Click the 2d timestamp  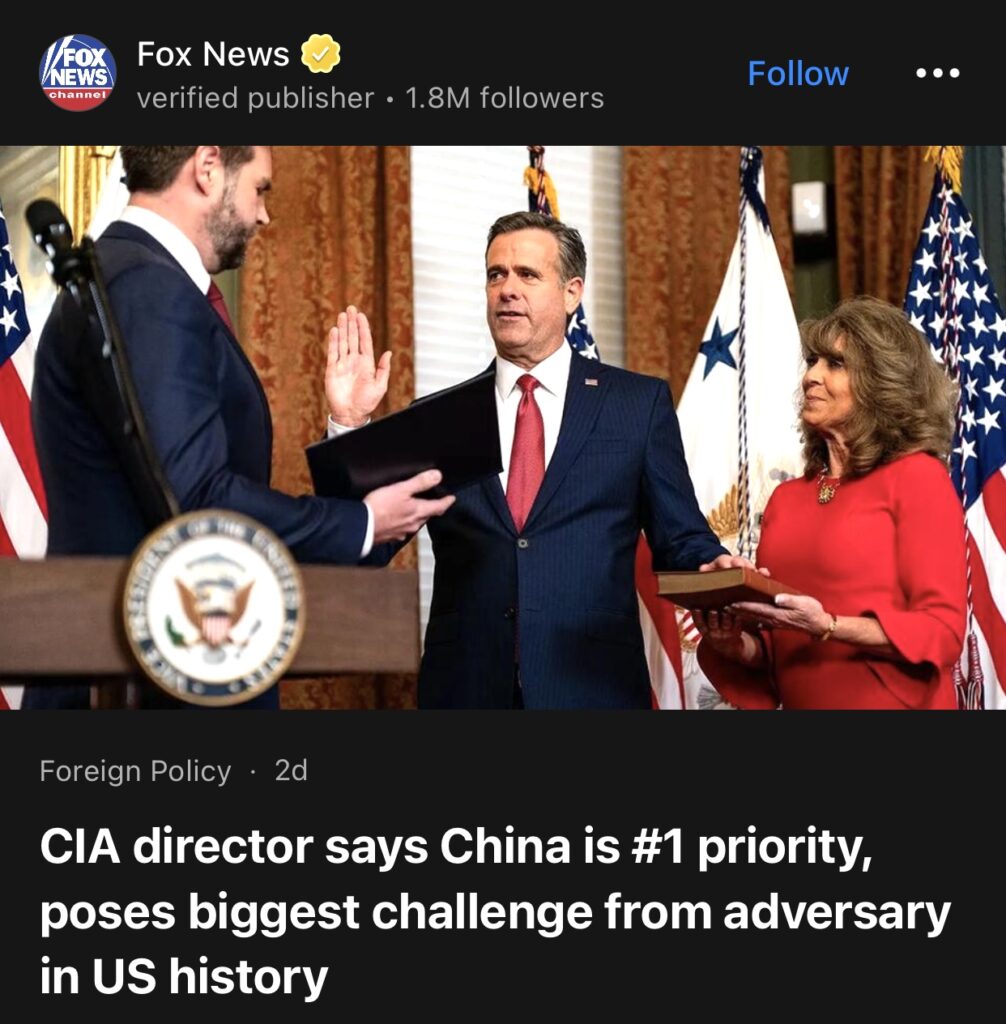tap(291, 771)
